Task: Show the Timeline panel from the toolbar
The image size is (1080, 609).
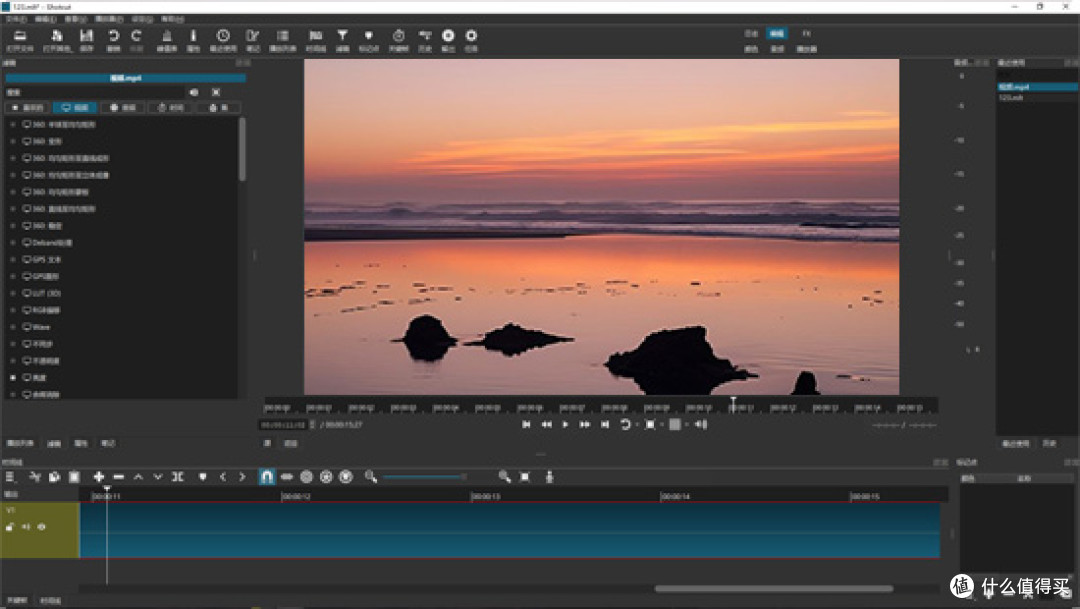Action: click(315, 36)
